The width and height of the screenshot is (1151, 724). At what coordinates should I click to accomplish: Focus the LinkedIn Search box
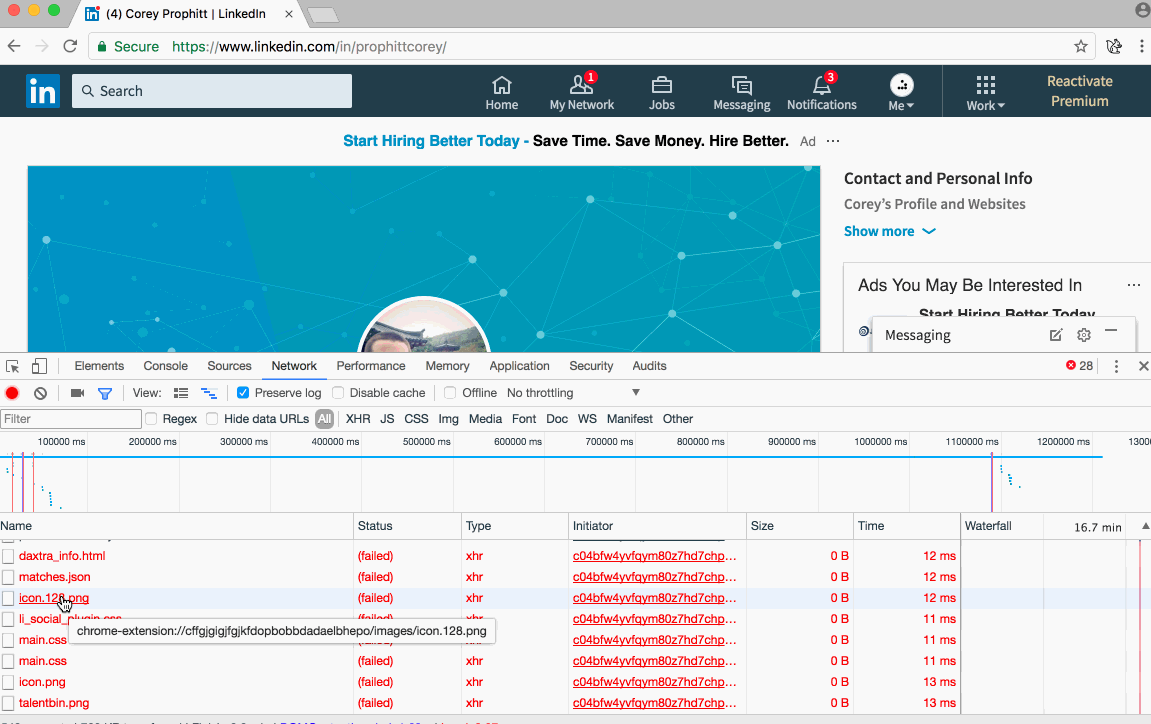pyautogui.click(x=212, y=91)
